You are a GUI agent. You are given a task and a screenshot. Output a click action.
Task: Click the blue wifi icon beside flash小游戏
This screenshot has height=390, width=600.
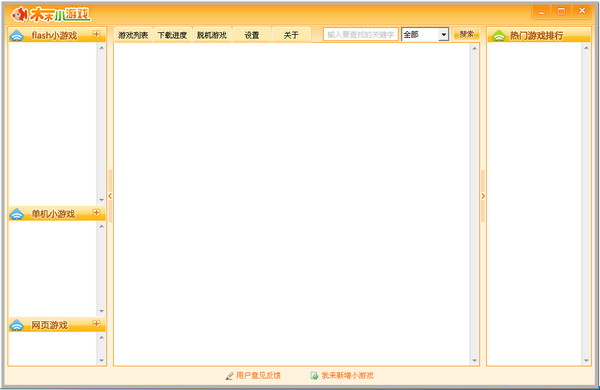click(x=16, y=36)
